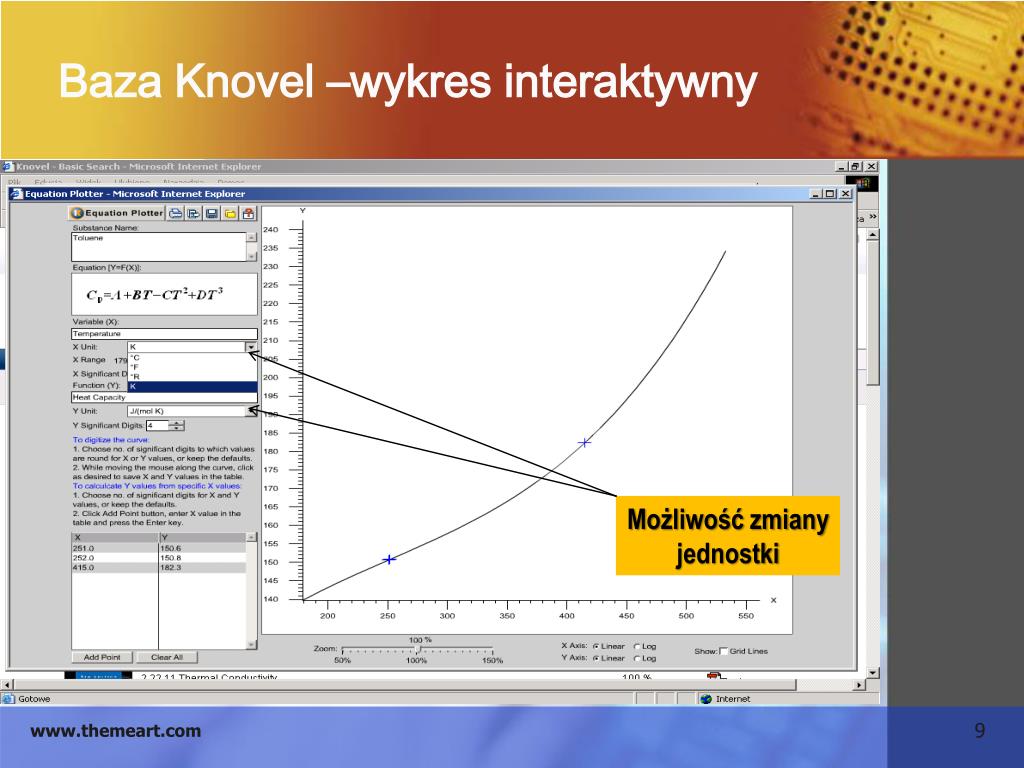Viewport: 1024px width, 768px height.
Task: Click the export/copy icon next to Print
Action: (194, 214)
